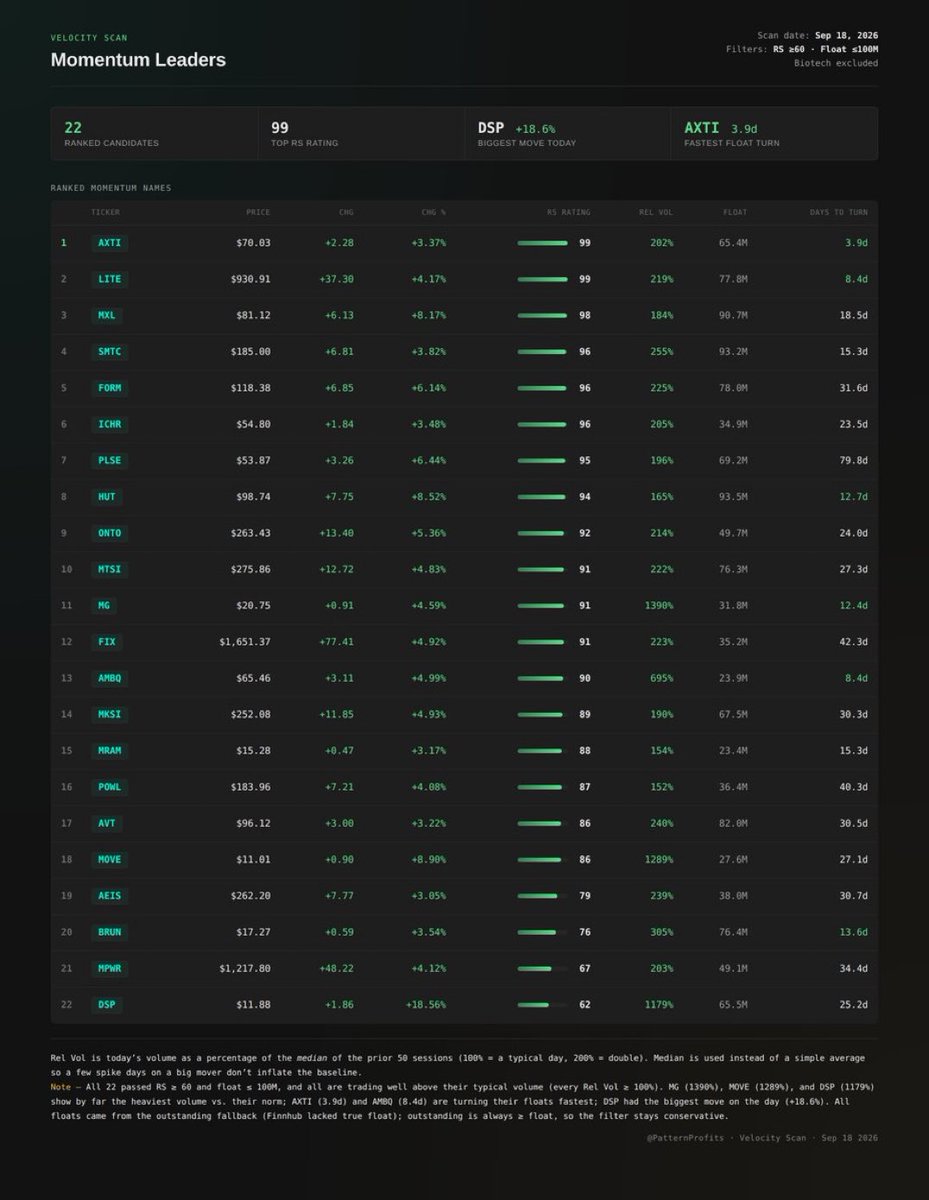Click the Fastest Float Turn stat card
This screenshot has height=1200, width=929.
(774, 134)
